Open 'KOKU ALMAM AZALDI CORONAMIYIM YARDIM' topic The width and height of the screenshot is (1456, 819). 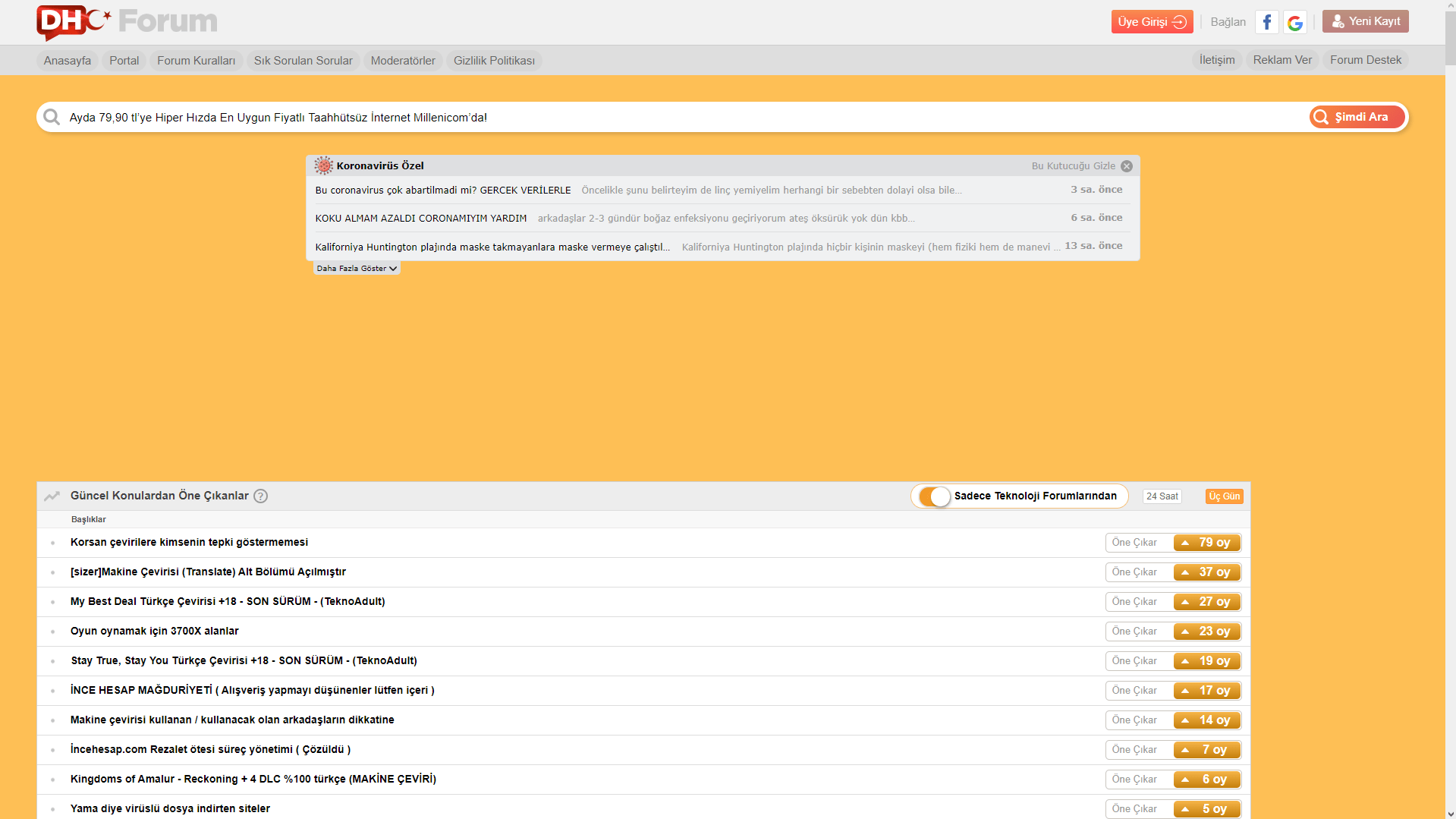(420, 219)
